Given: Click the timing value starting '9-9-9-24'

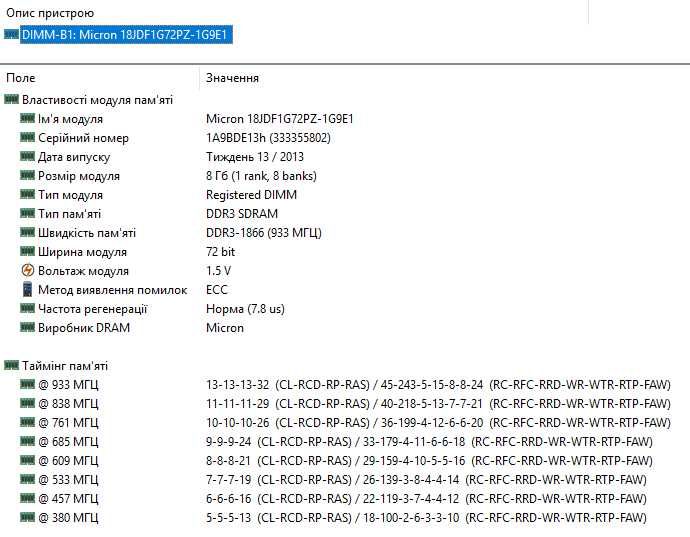Looking at the screenshot, I should (429, 442).
